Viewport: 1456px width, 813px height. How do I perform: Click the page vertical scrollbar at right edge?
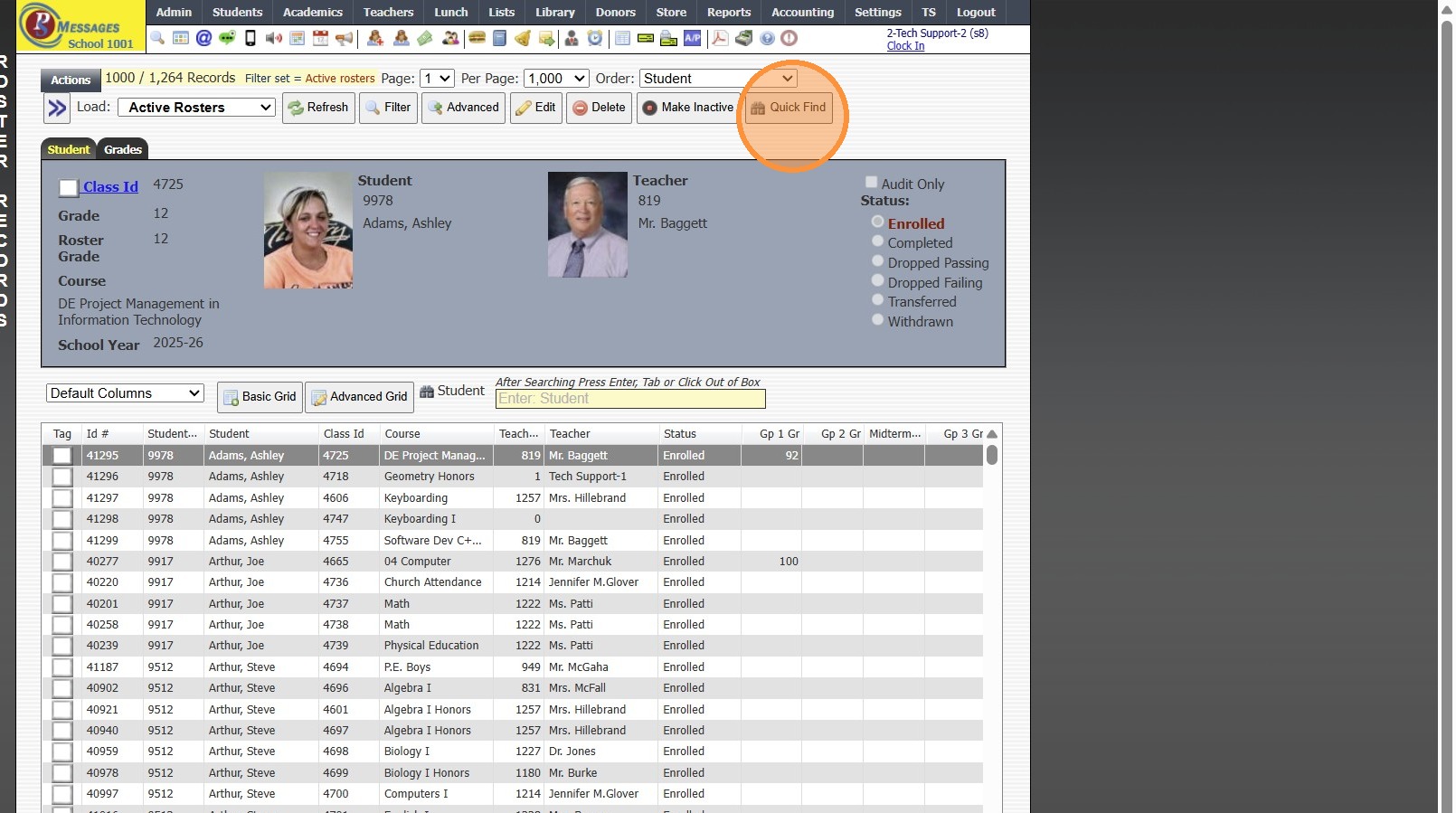point(1445,407)
